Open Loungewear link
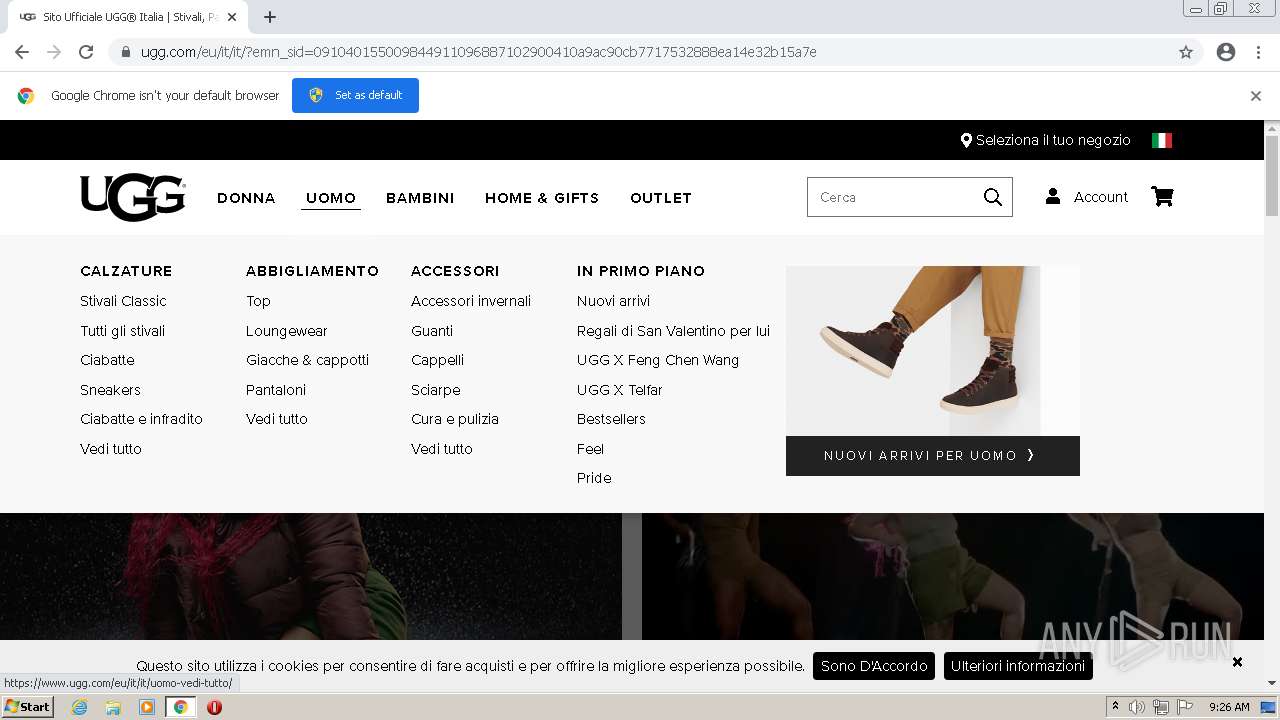The width and height of the screenshot is (1280, 720). pyautogui.click(x=287, y=331)
